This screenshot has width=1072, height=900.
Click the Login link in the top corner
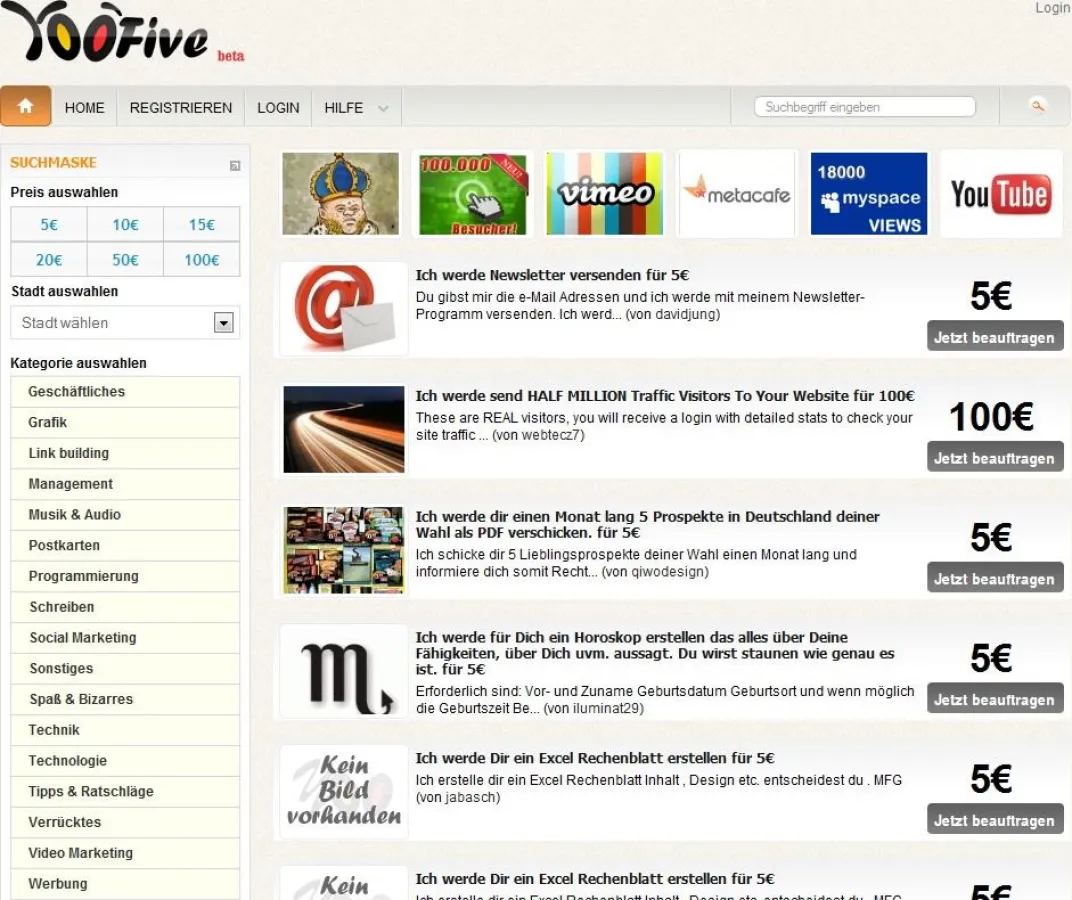[1052, 7]
